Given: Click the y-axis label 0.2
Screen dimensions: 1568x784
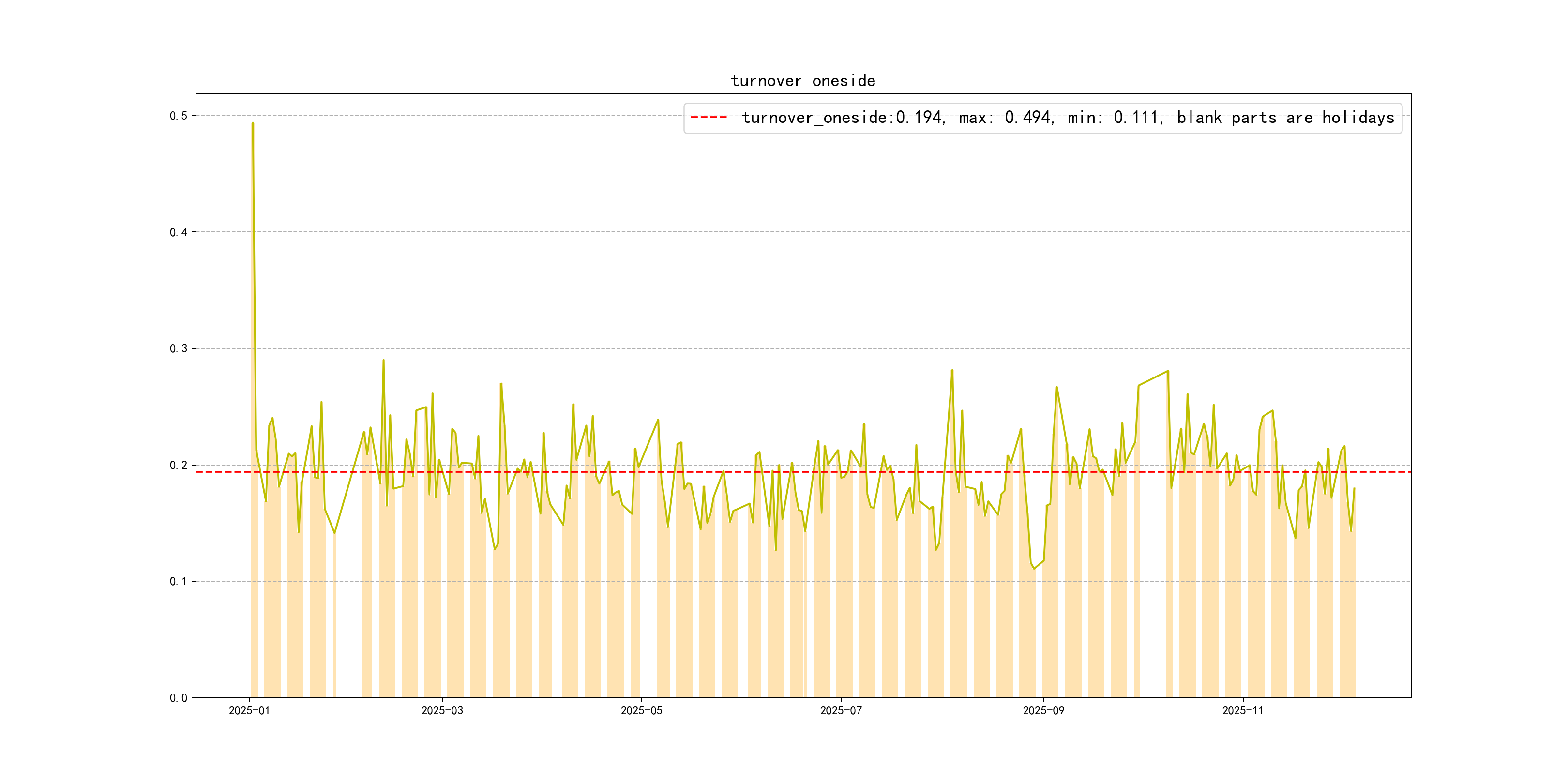Looking at the screenshot, I should pos(179,465).
